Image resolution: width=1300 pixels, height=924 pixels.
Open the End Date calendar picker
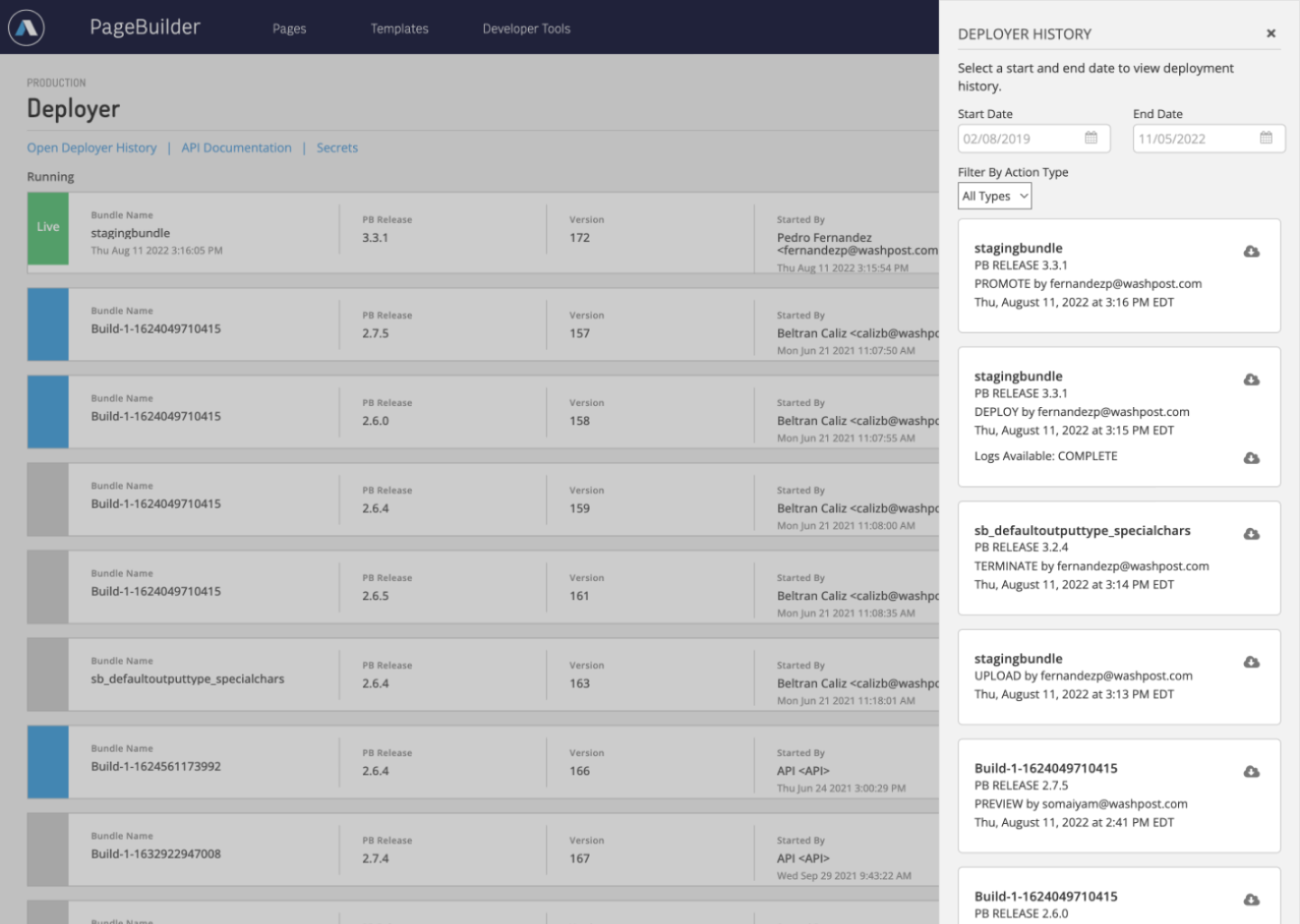pos(1266,138)
